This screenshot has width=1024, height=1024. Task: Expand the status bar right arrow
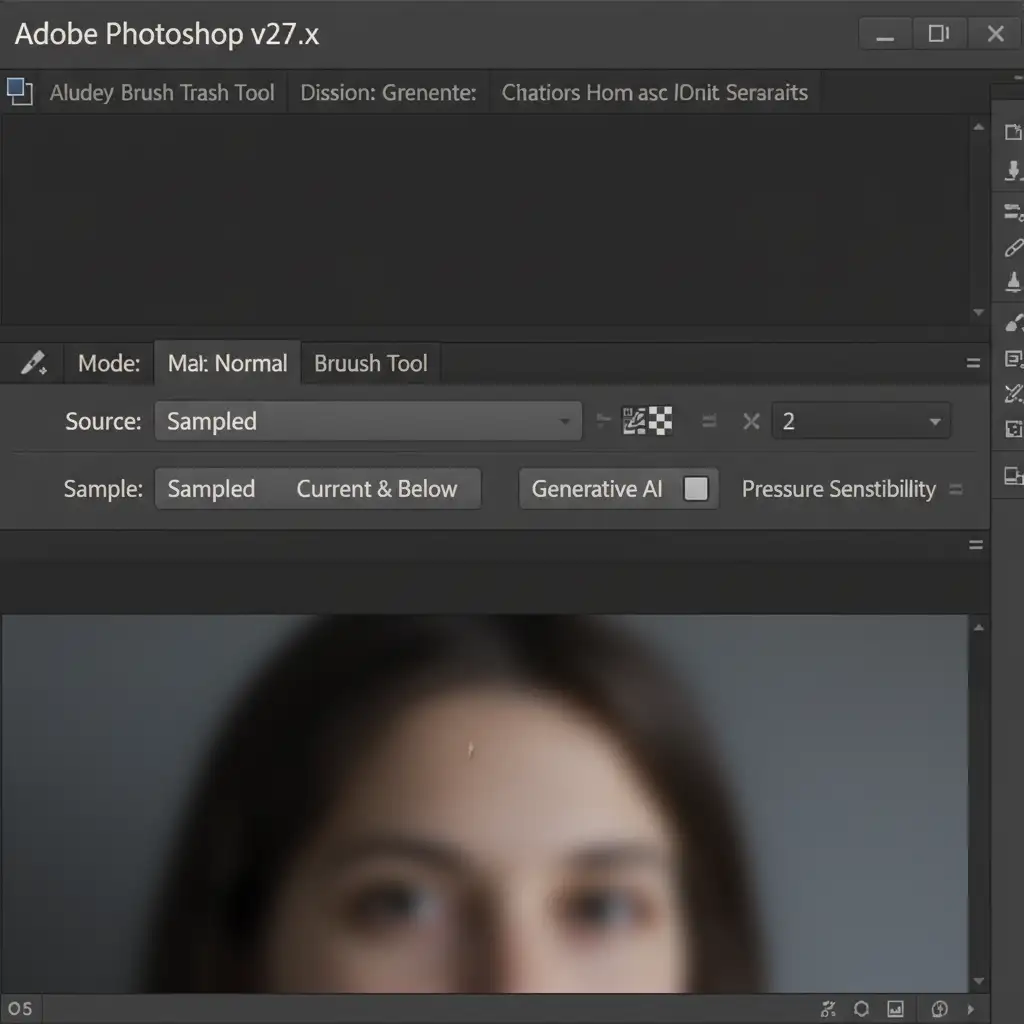970,1008
